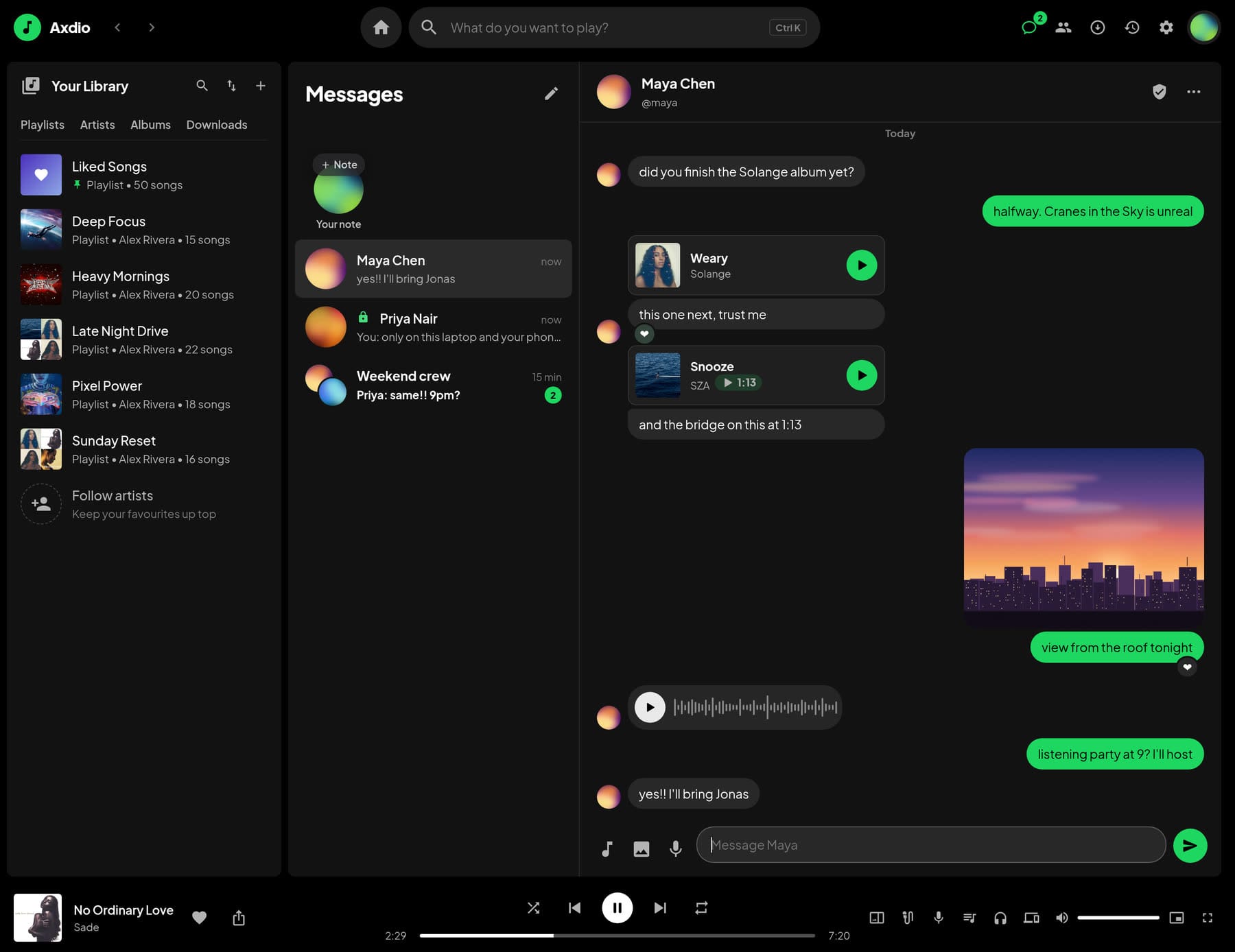Toggle now playing view panel
Screen dimensions: 1235x952
pyautogui.click(x=877, y=918)
